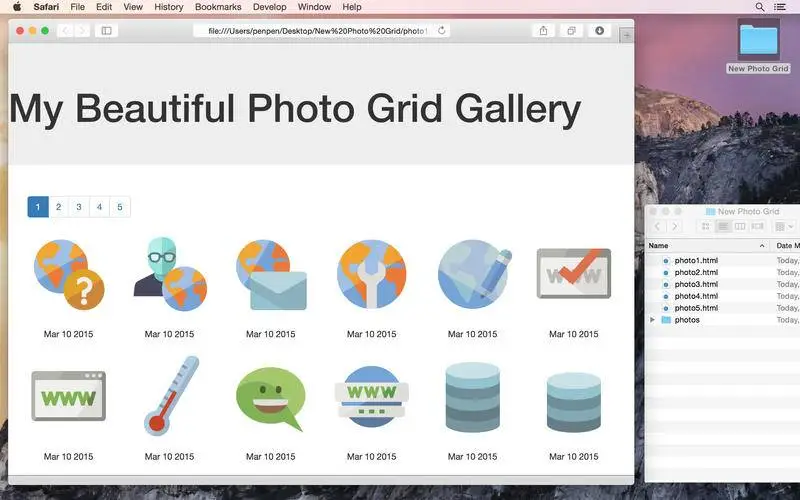Select the New Photo Grid desktop folder
The height and width of the screenshot is (500, 800).
(759, 46)
